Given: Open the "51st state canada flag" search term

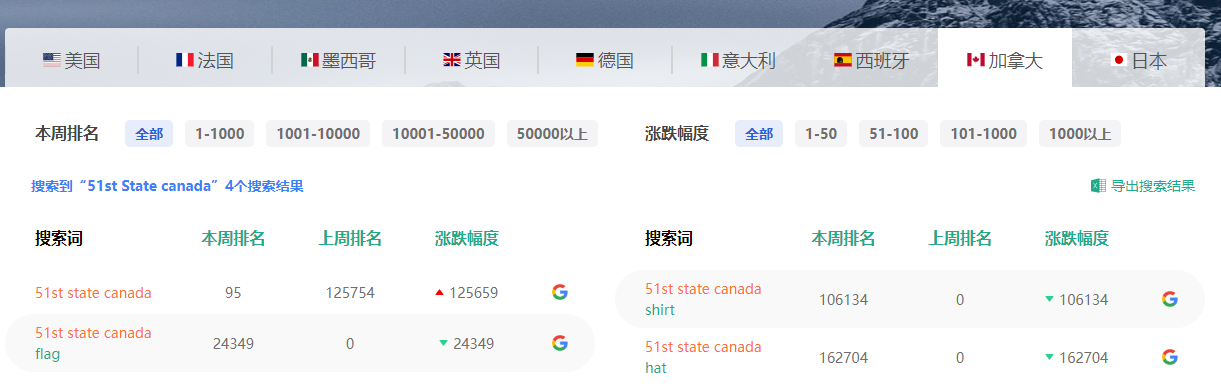Looking at the screenshot, I should pyautogui.click(x=93, y=343).
